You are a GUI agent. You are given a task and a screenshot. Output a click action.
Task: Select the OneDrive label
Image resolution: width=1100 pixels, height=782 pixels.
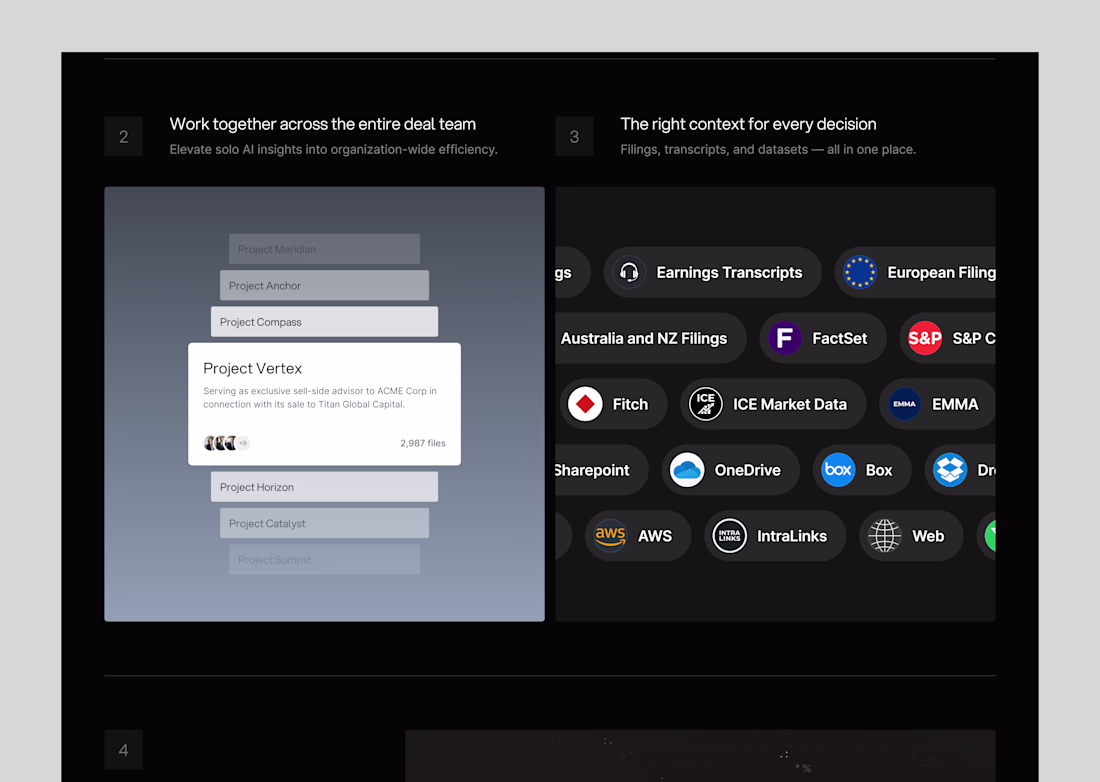coord(747,470)
